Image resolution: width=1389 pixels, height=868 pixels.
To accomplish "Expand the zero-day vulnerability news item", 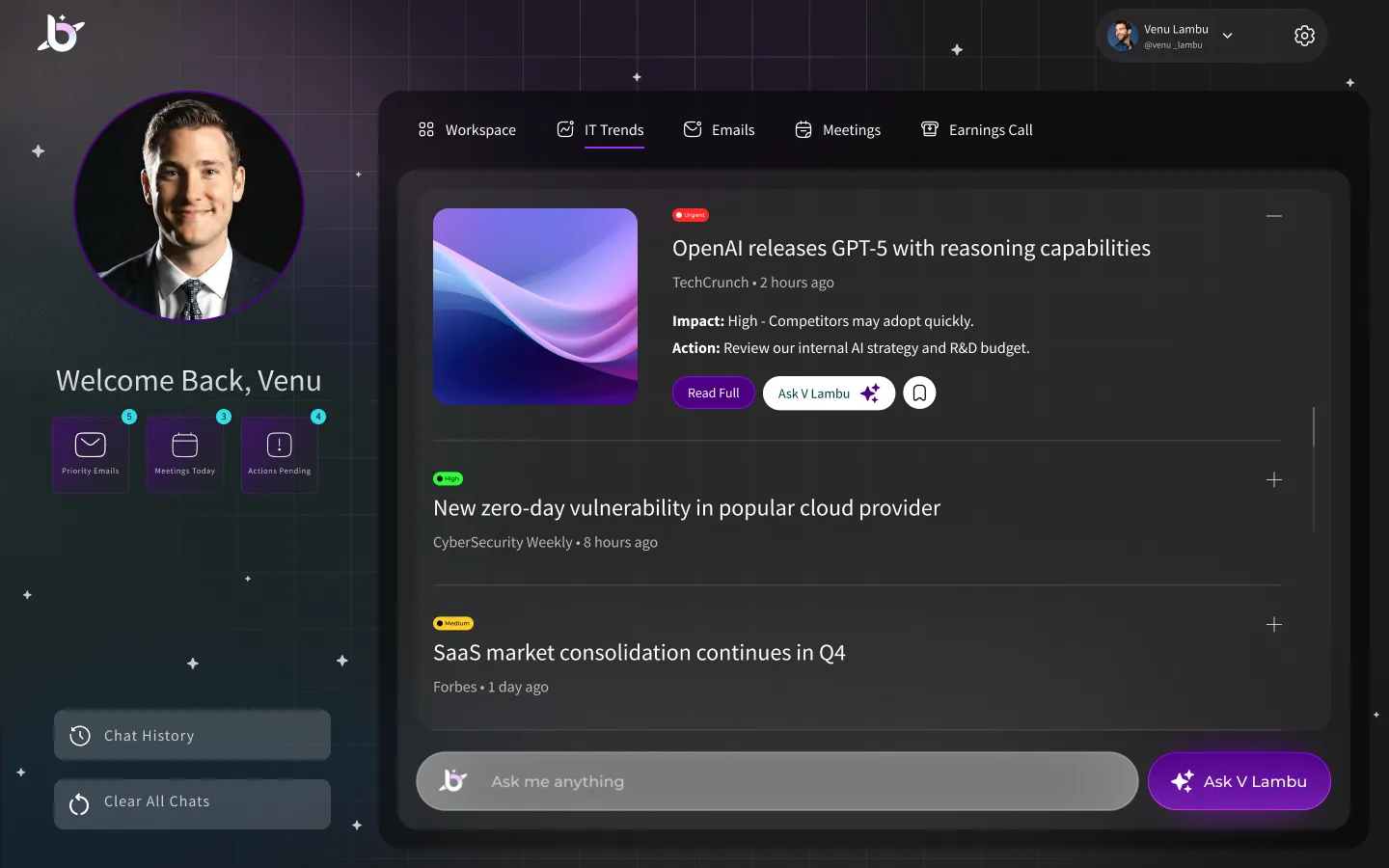I will (1274, 479).
